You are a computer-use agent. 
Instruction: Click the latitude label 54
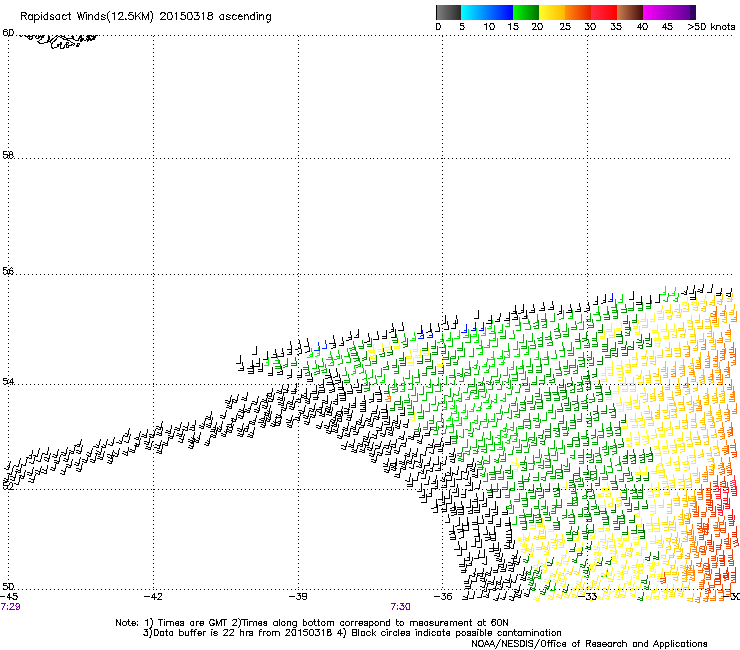point(8,381)
